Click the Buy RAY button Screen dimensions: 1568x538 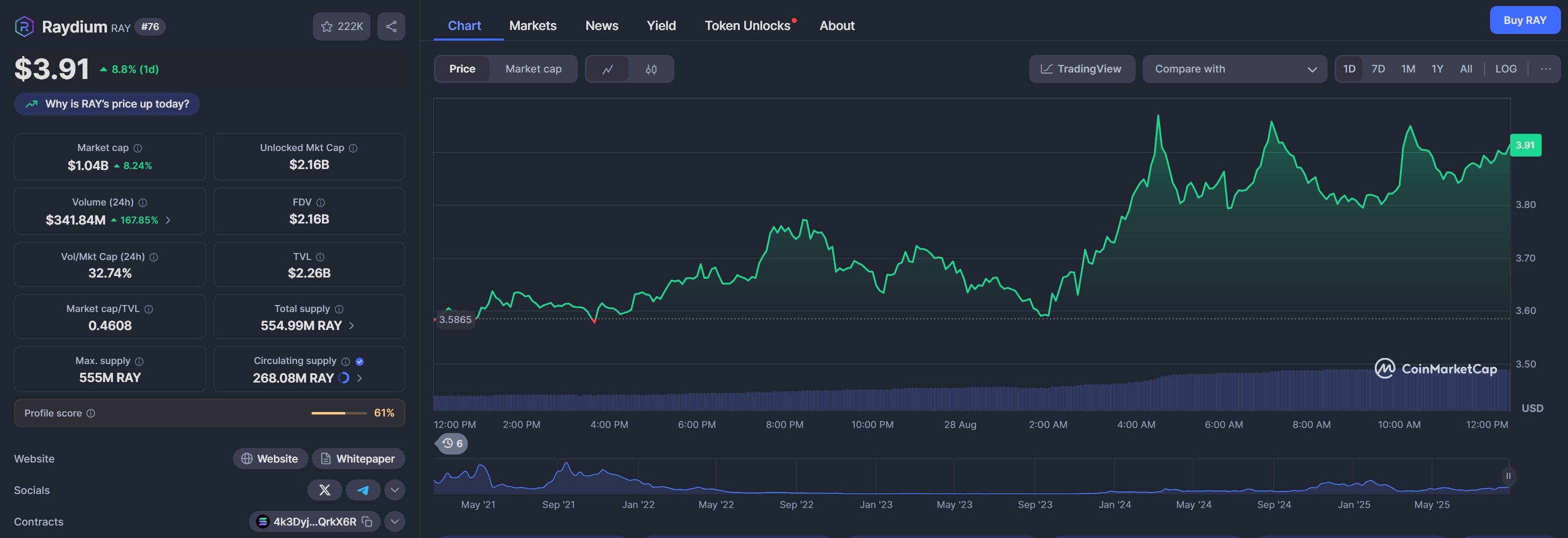[1524, 20]
